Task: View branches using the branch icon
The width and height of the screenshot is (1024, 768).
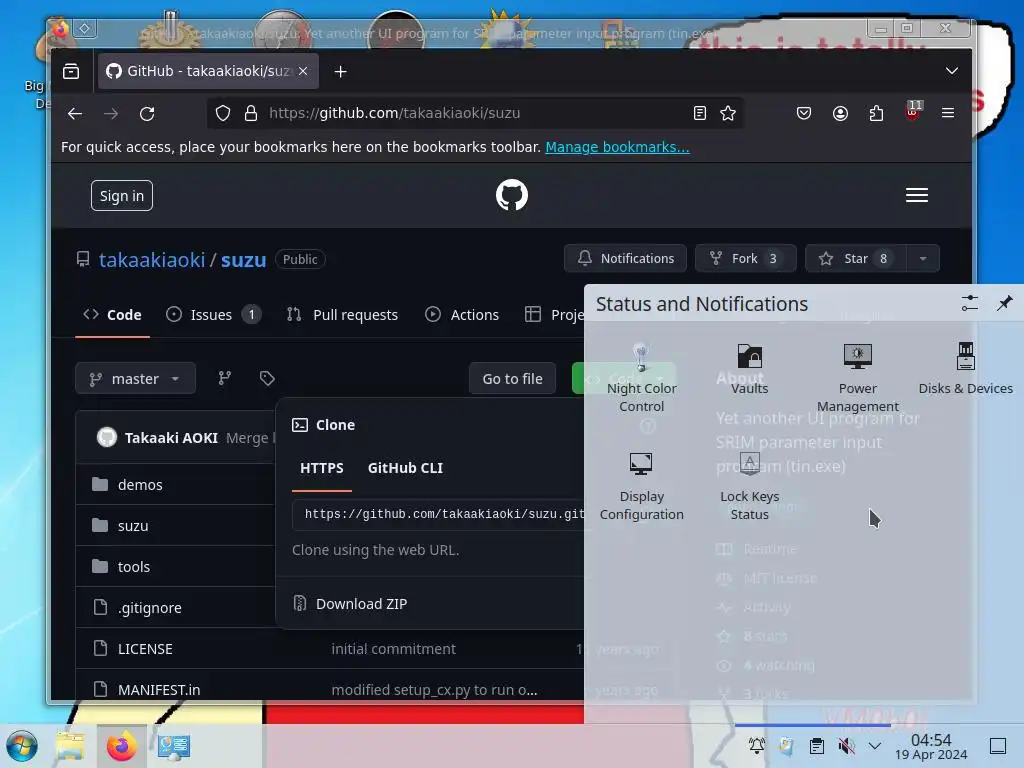Action: [x=225, y=378]
